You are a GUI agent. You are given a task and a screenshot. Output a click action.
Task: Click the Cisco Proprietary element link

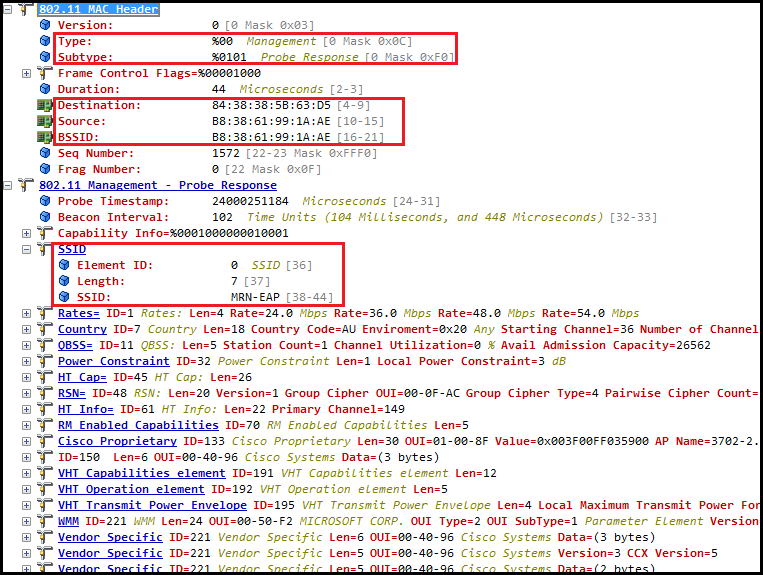pos(103,441)
